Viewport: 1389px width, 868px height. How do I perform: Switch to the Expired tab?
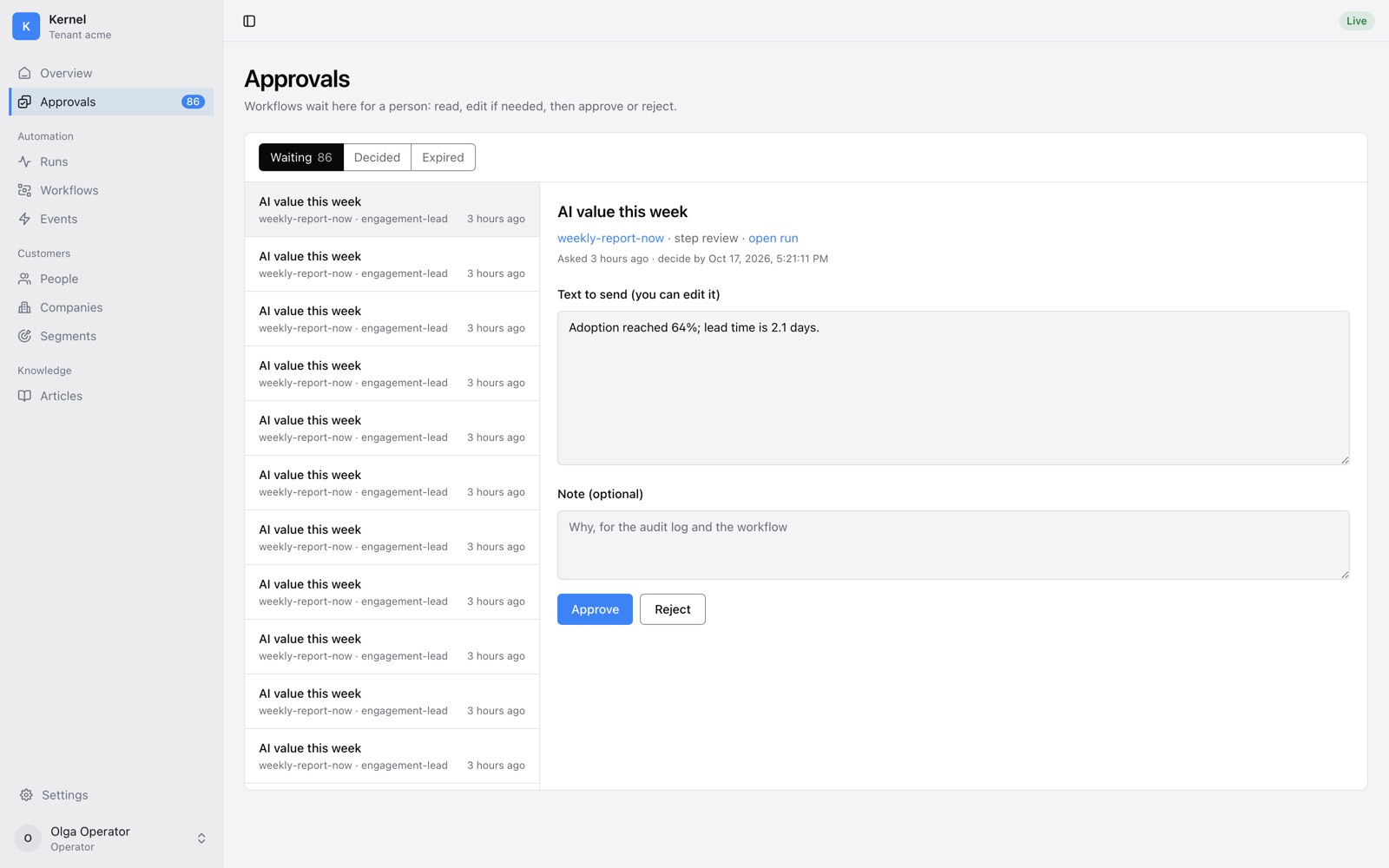[x=444, y=157]
